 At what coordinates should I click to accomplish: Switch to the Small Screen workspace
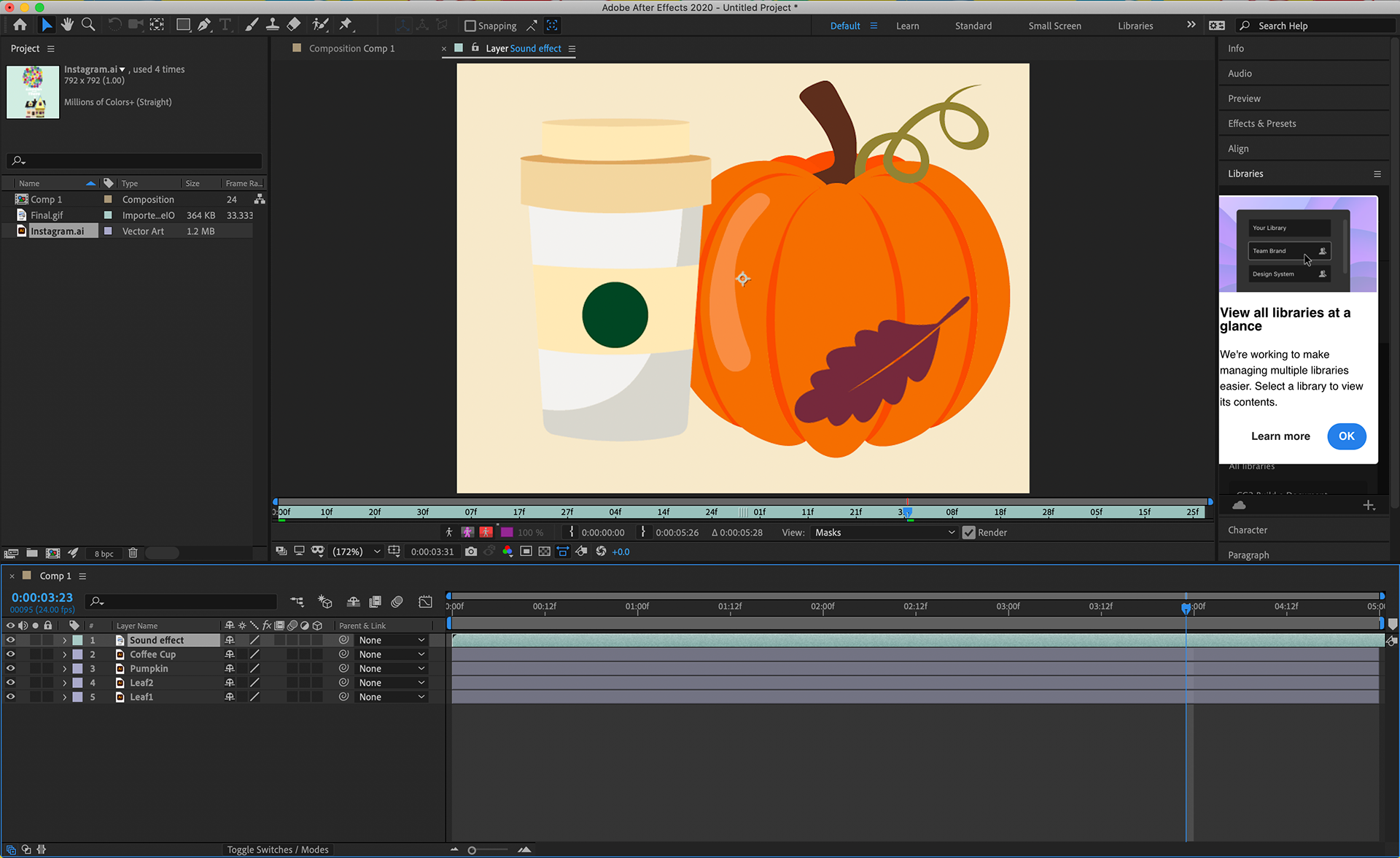coord(1054,26)
